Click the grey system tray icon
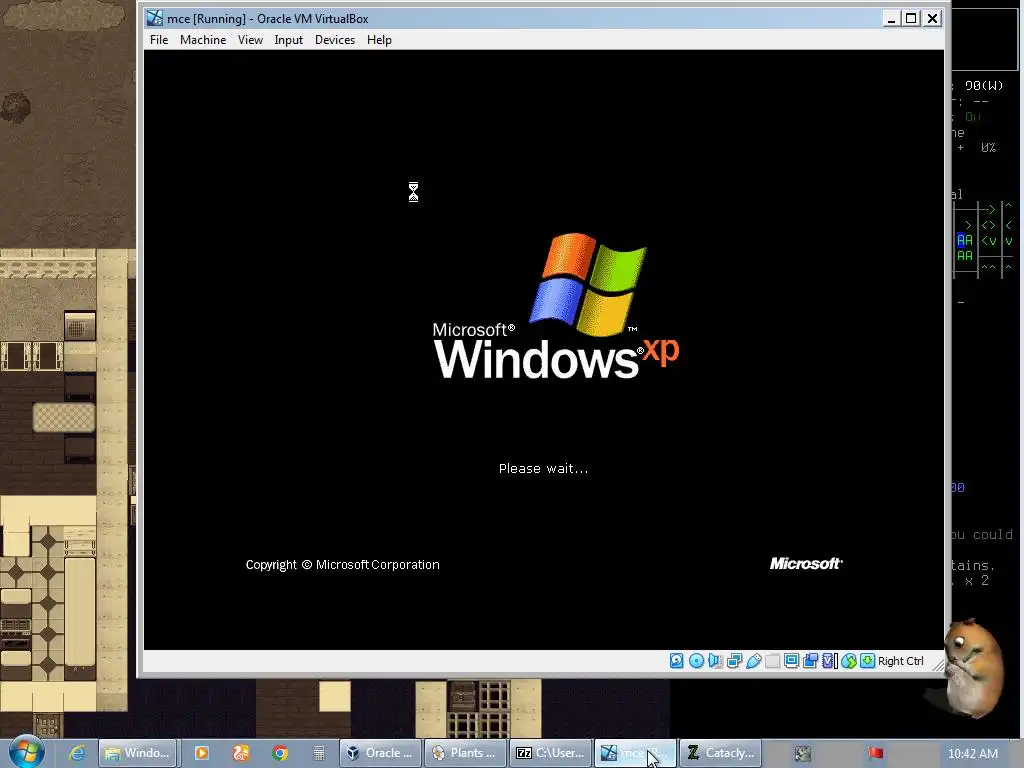 tap(803, 754)
